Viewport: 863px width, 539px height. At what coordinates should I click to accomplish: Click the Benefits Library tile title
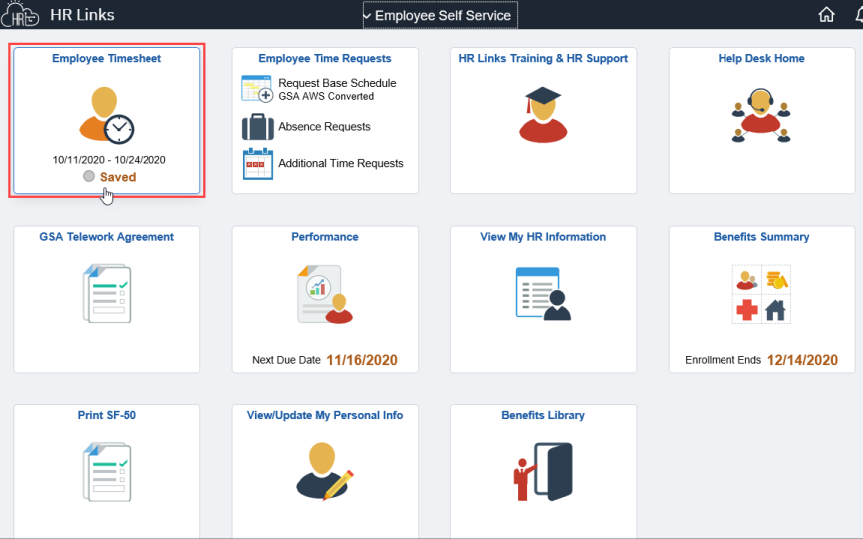[543, 415]
